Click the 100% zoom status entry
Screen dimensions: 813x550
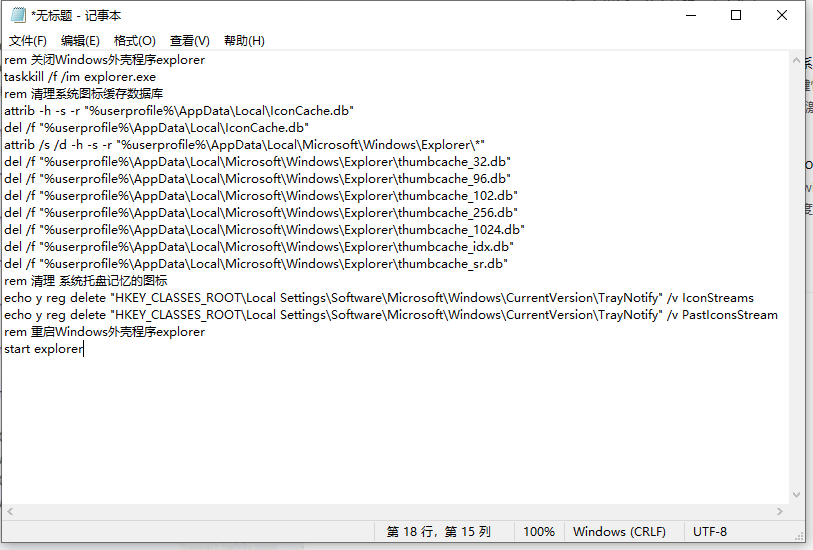click(539, 532)
